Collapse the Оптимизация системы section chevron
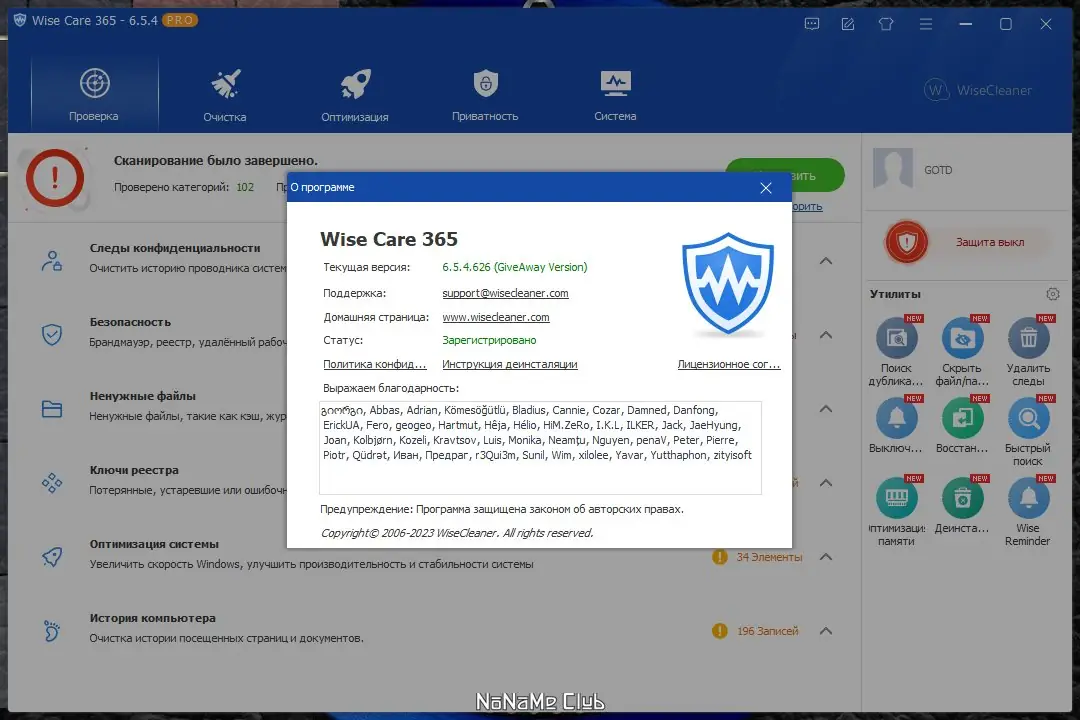This screenshot has width=1080, height=720. (x=826, y=557)
